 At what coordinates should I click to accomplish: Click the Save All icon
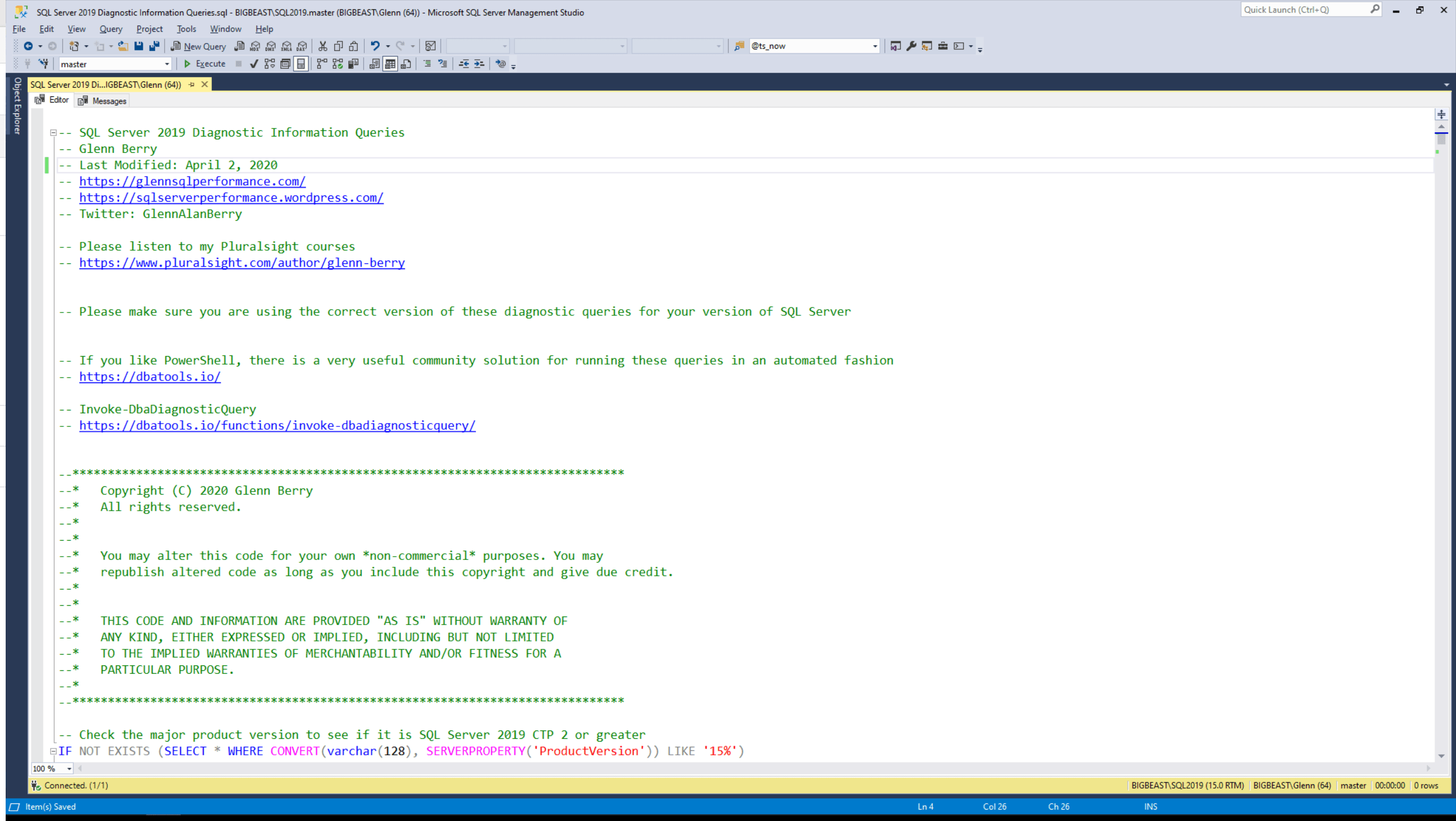154,46
